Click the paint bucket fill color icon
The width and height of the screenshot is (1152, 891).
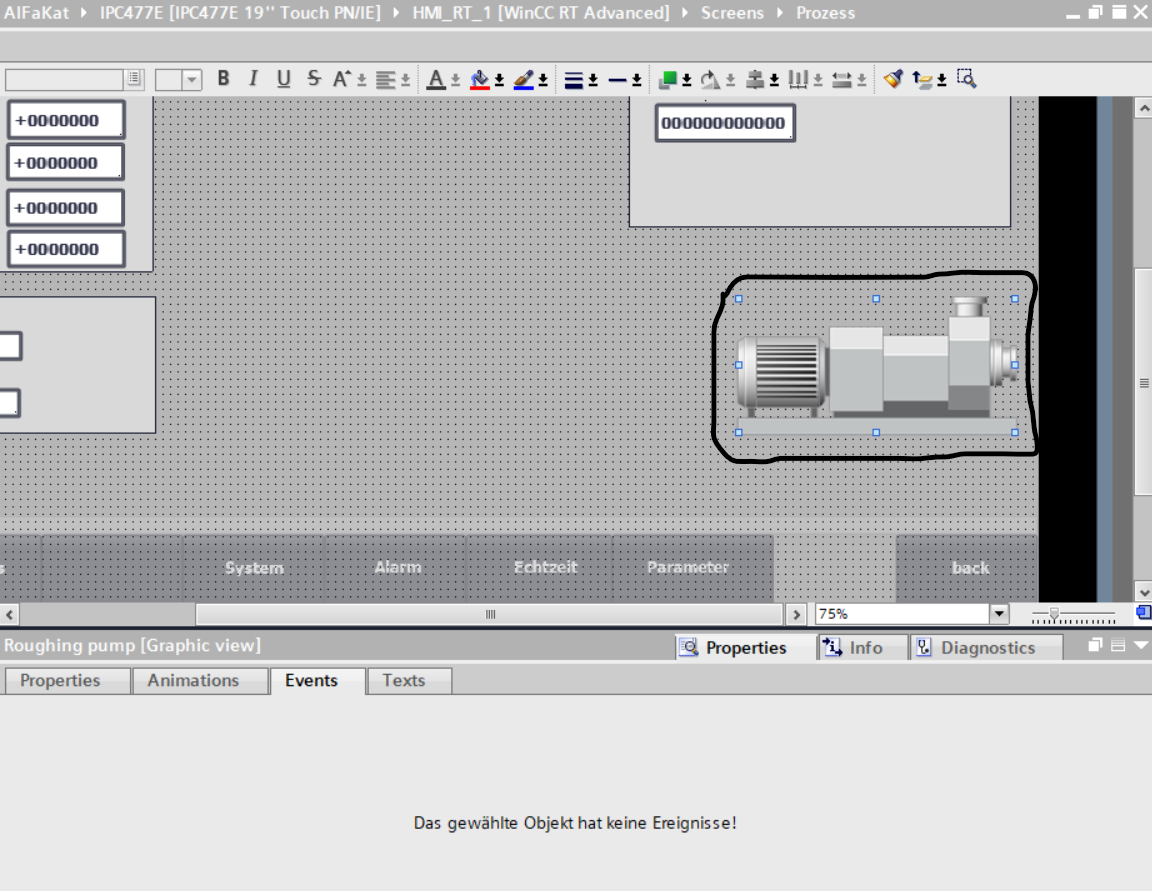pyautogui.click(x=480, y=79)
